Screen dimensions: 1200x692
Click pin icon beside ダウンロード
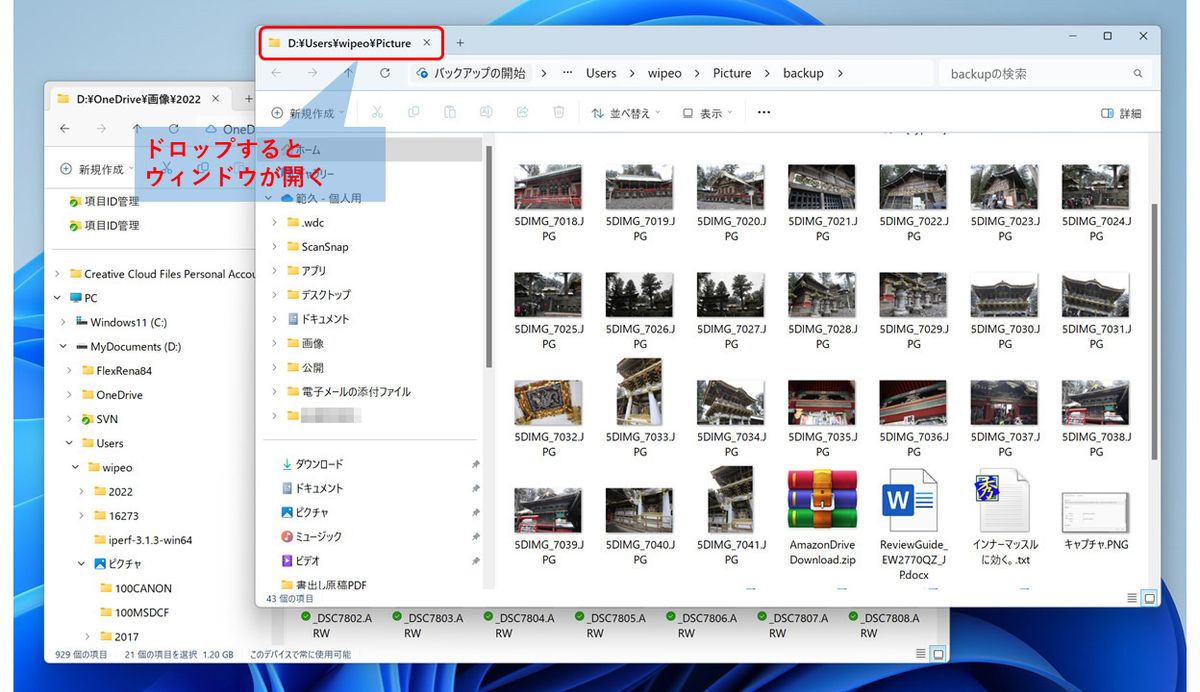(475, 465)
